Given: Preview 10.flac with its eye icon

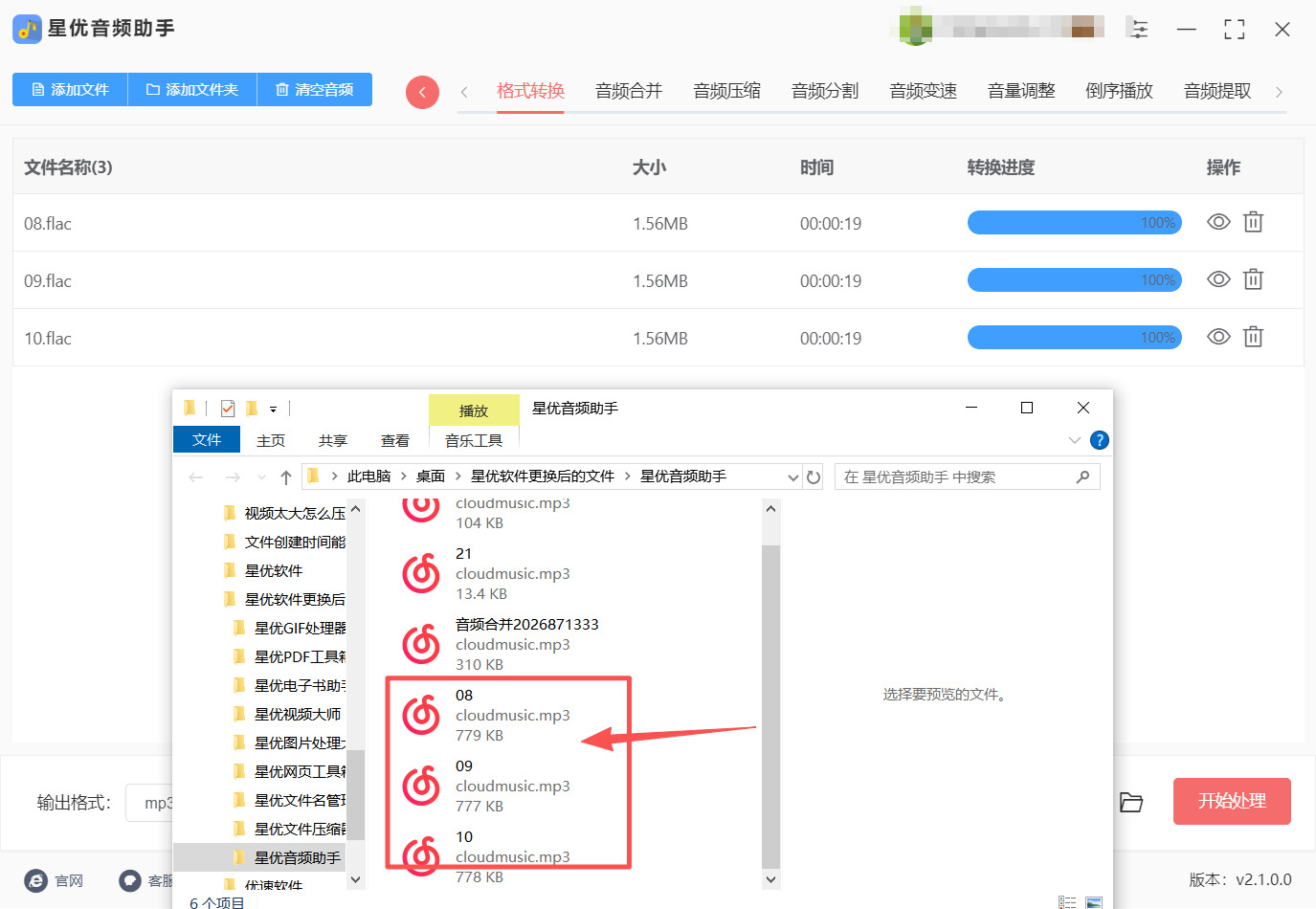Looking at the screenshot, I should tap(1218, 337).
